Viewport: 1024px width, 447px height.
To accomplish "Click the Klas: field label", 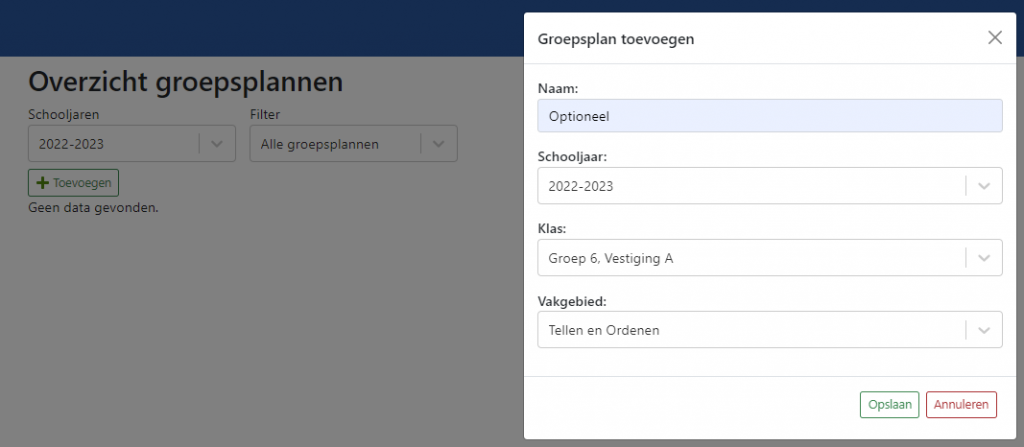I will pyautogui.click(x=551, y=229).
